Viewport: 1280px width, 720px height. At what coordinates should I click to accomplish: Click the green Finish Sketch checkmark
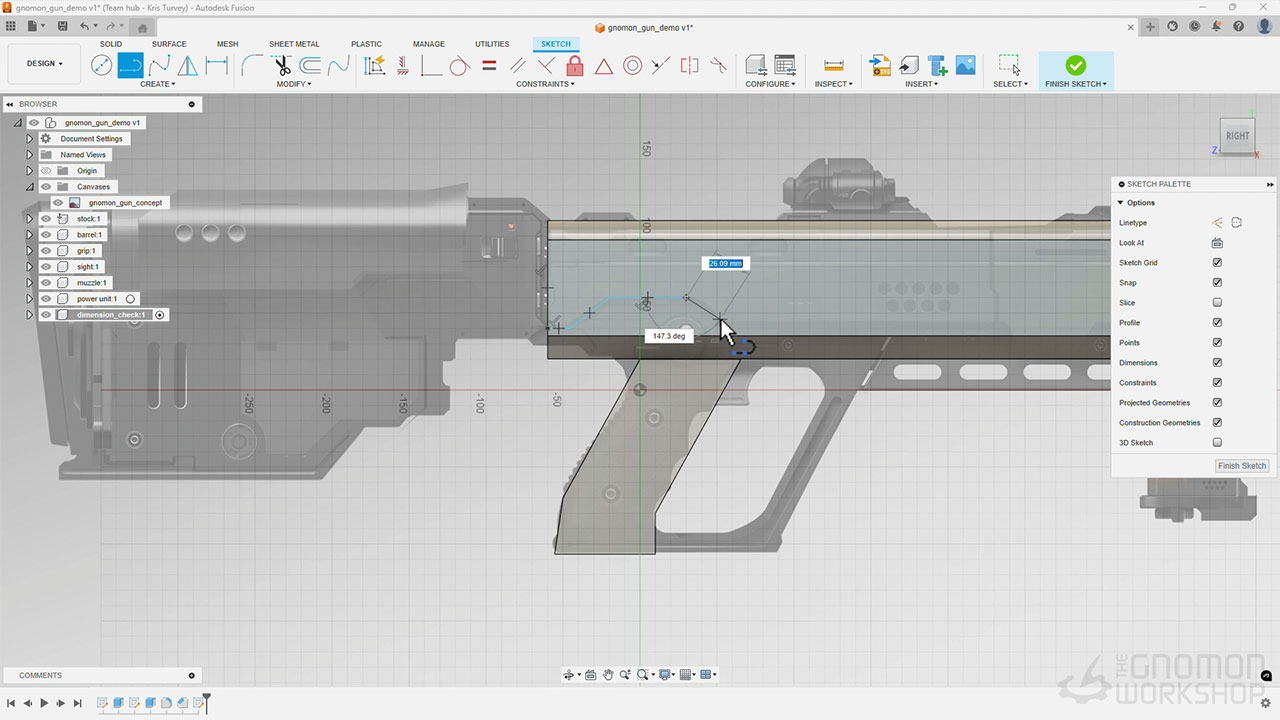tap(1075, 65)
